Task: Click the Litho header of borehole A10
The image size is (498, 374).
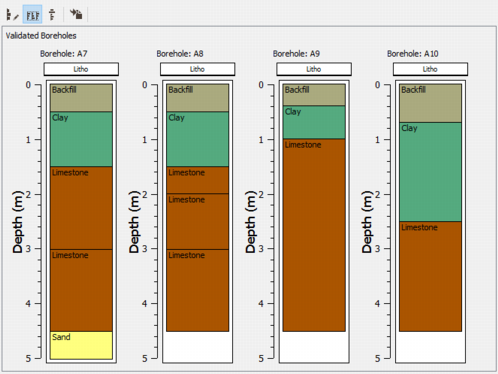Action: [430, 69]
